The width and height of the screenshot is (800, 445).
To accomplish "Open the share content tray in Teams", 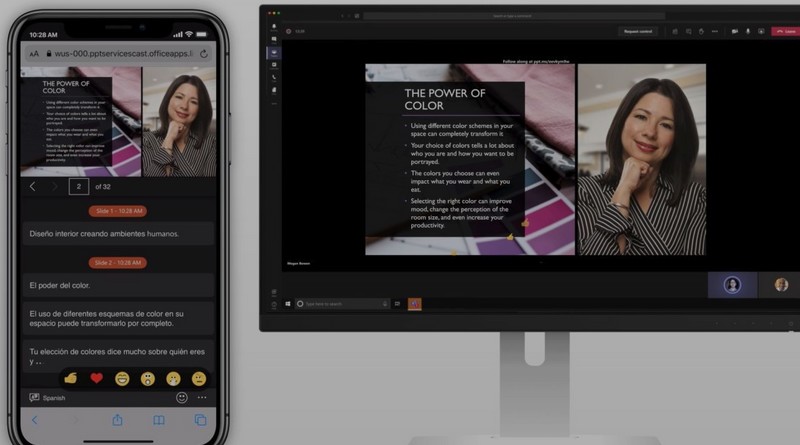I will 761,31.
